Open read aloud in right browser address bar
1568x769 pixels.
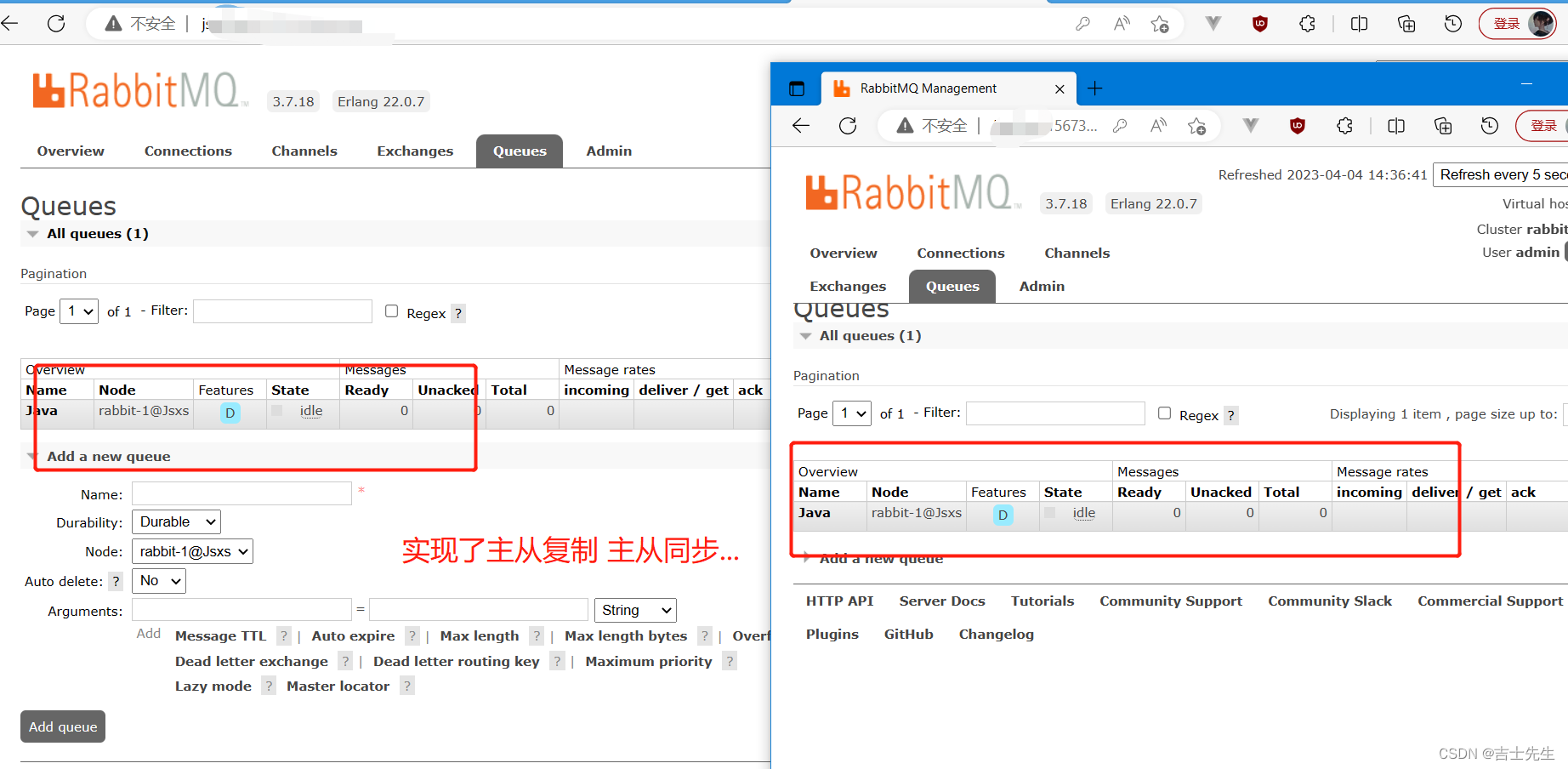click(x=1158, y=126)
